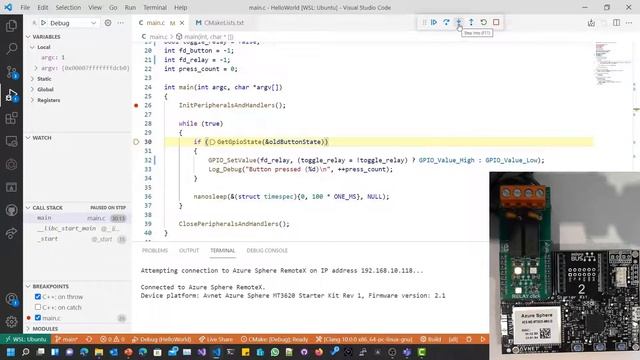Open Windows taskbar search
The image size is (640, 360).
(25, 352)
